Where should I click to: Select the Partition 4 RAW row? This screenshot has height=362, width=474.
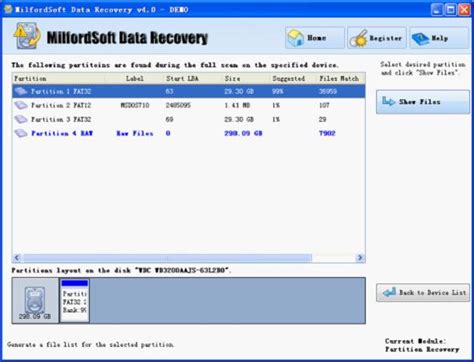(x=189, y=133)
